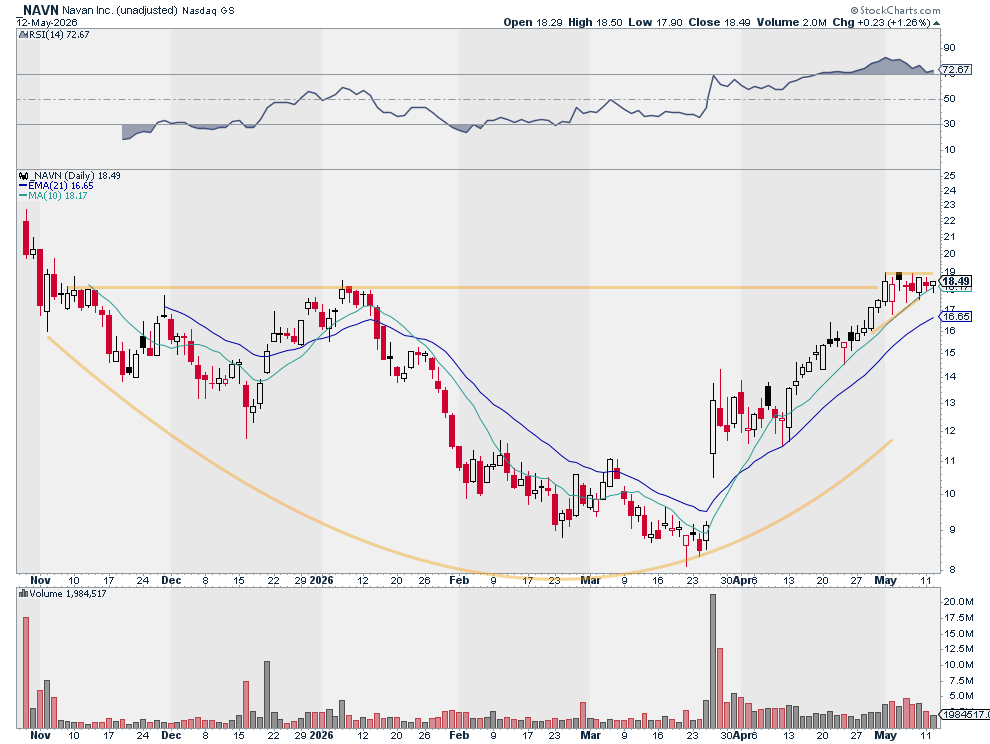Click the '17.5M' volume axis label
990x744 pixels.
(958, 618)
